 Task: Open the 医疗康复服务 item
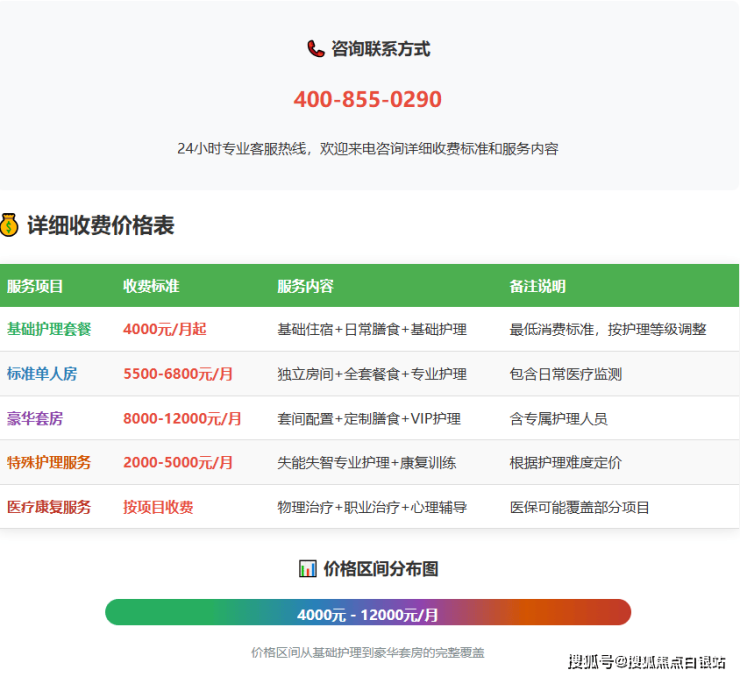49,507
